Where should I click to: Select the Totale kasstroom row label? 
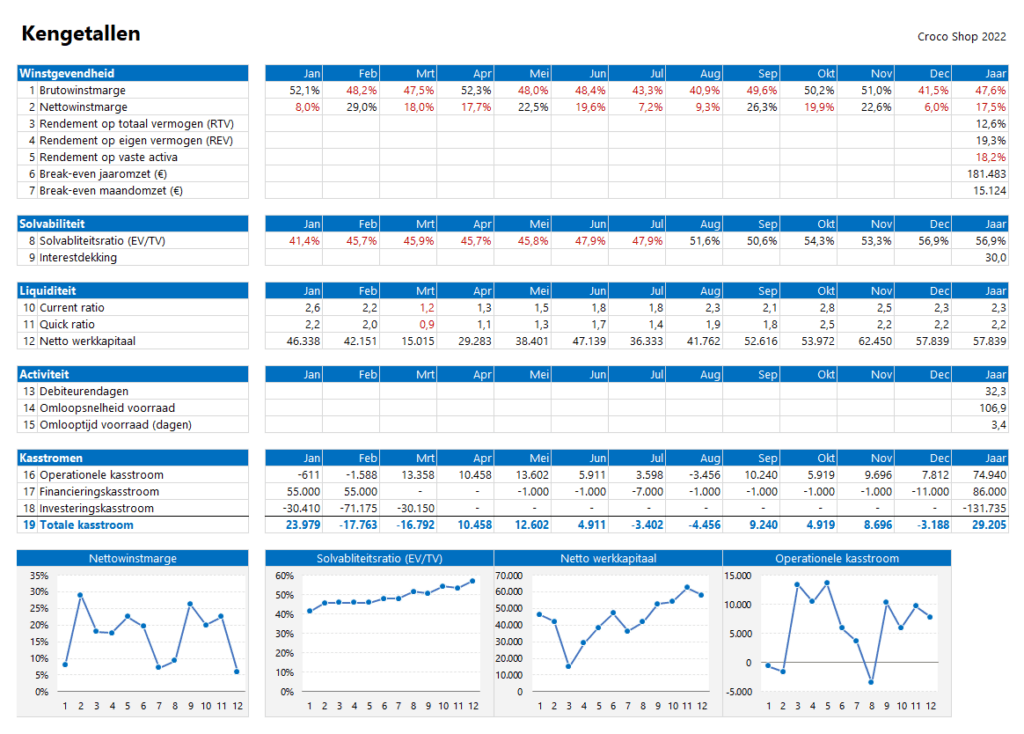(x=86, y=525)
